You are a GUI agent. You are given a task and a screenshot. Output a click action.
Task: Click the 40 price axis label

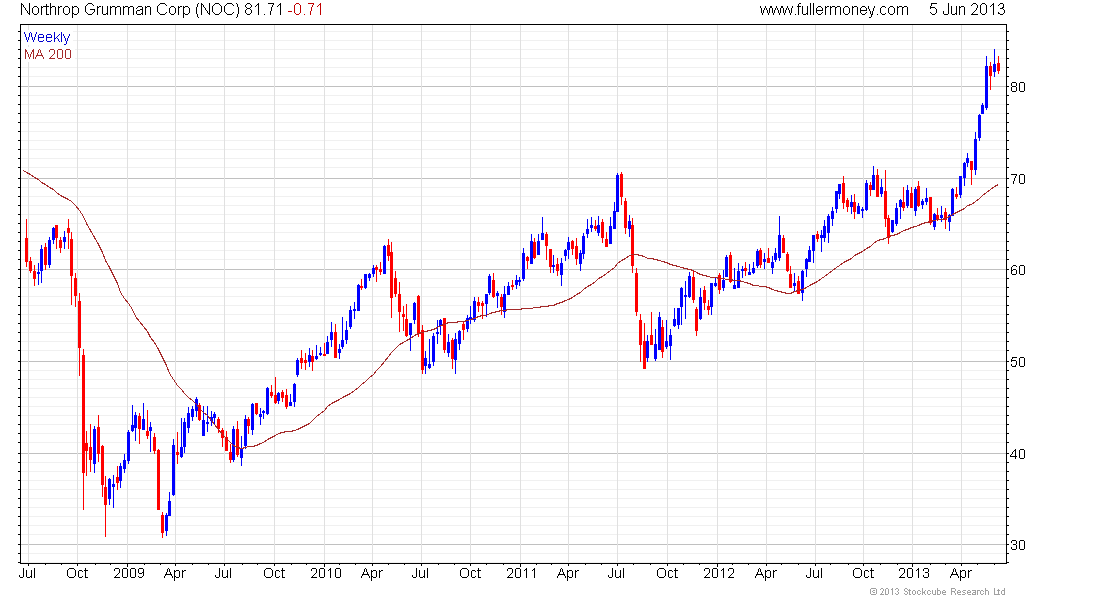click(x=1018, y=455)
